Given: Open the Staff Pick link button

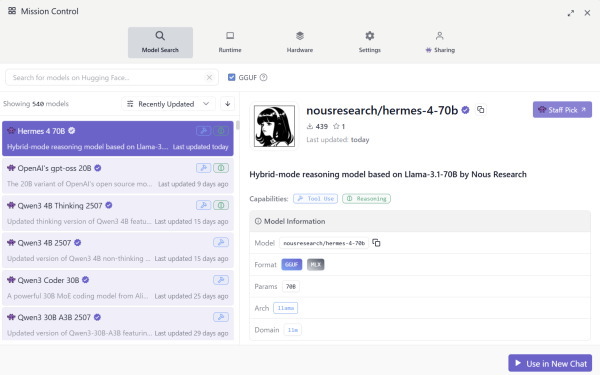Looking at the screenshot, I should 562,110.
